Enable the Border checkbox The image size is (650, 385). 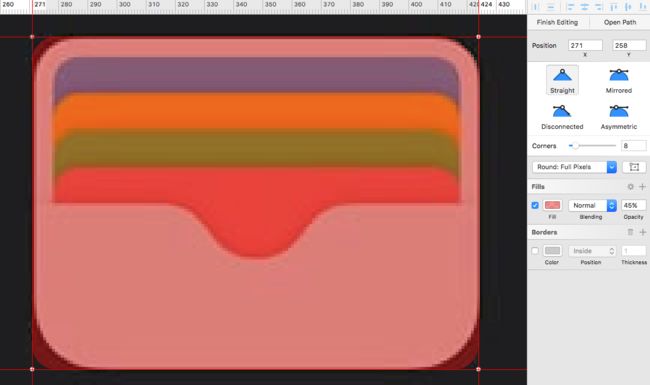coord(535,251)
